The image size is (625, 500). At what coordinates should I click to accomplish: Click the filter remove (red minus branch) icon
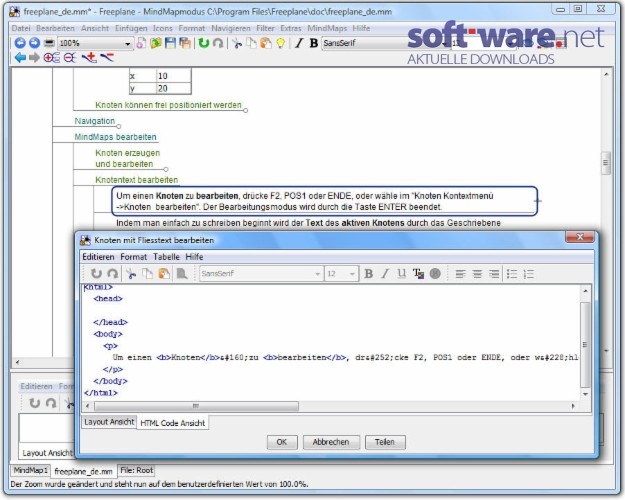tap(107, 58)
